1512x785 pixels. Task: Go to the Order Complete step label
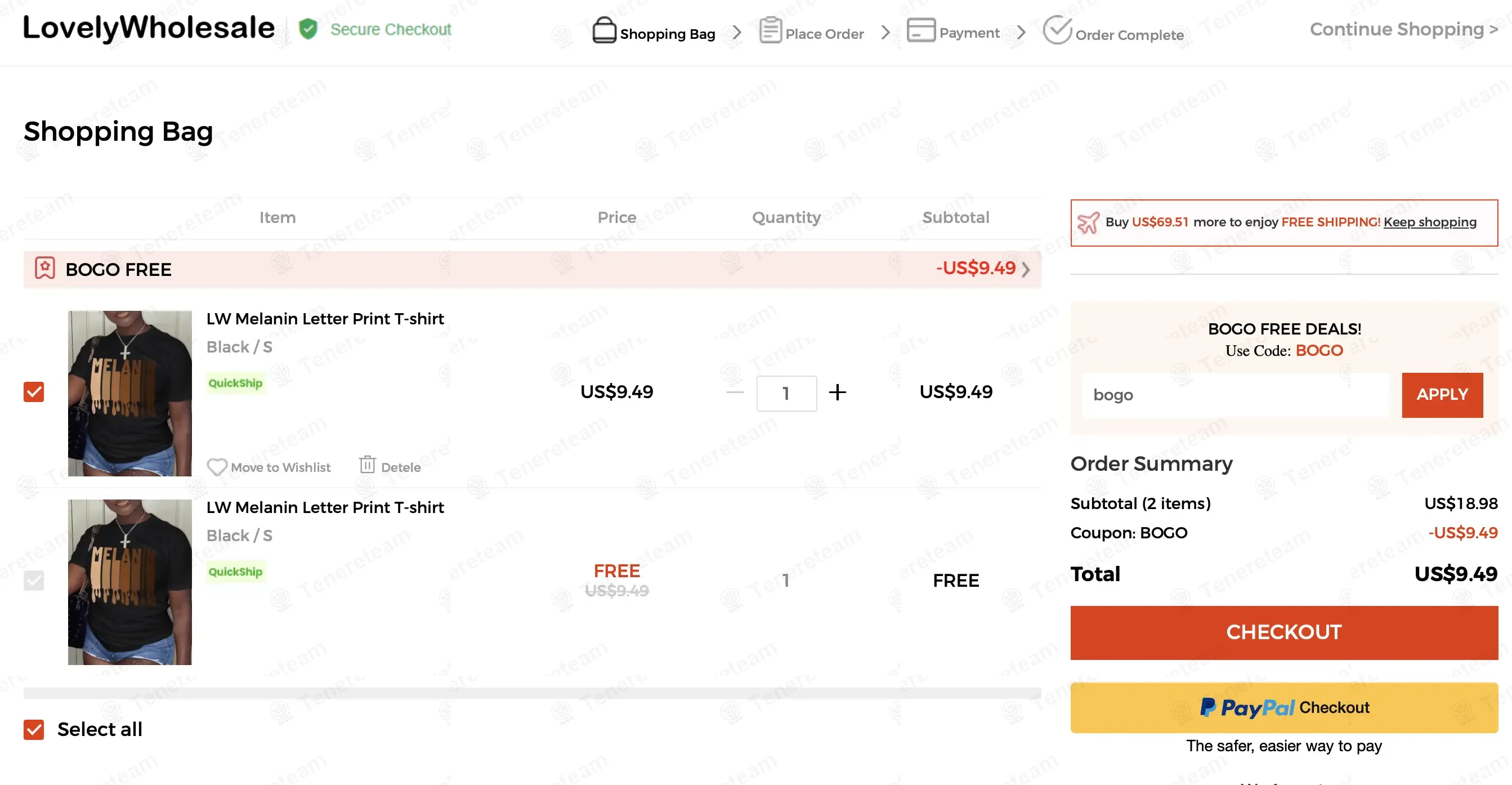(x=1129, y=35)
